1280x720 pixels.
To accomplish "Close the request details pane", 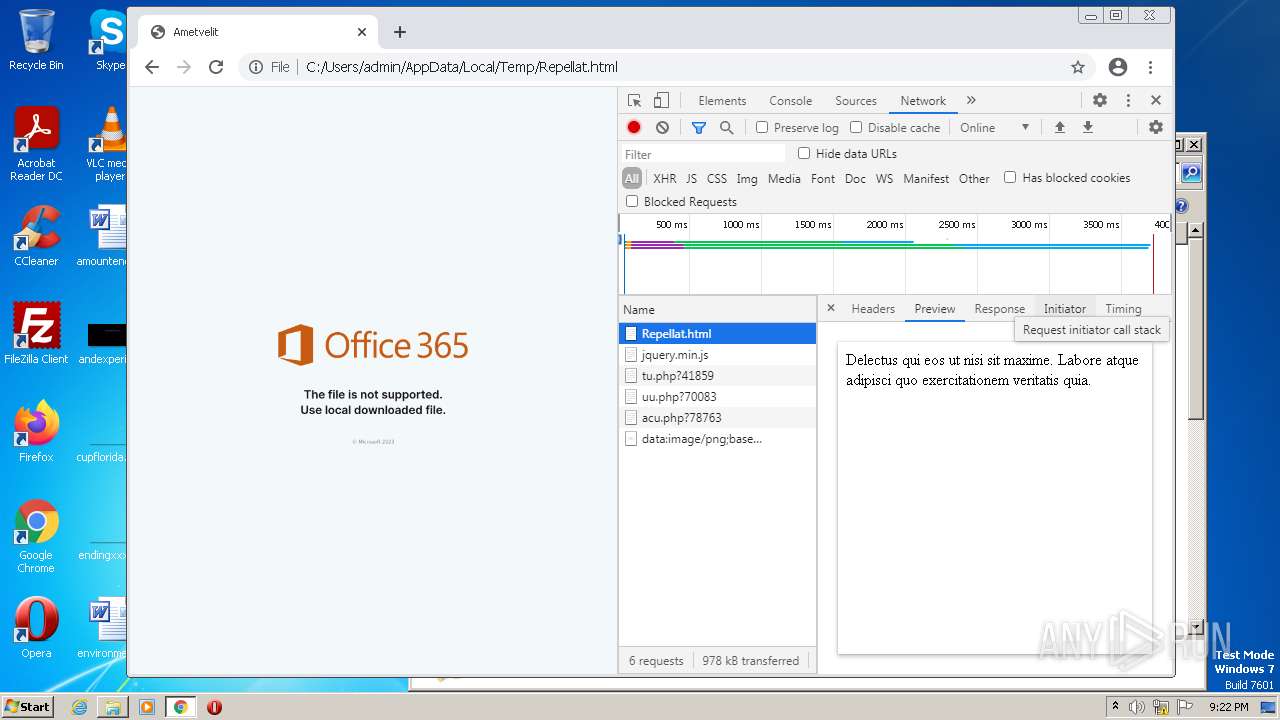I will tap(830, 308).
